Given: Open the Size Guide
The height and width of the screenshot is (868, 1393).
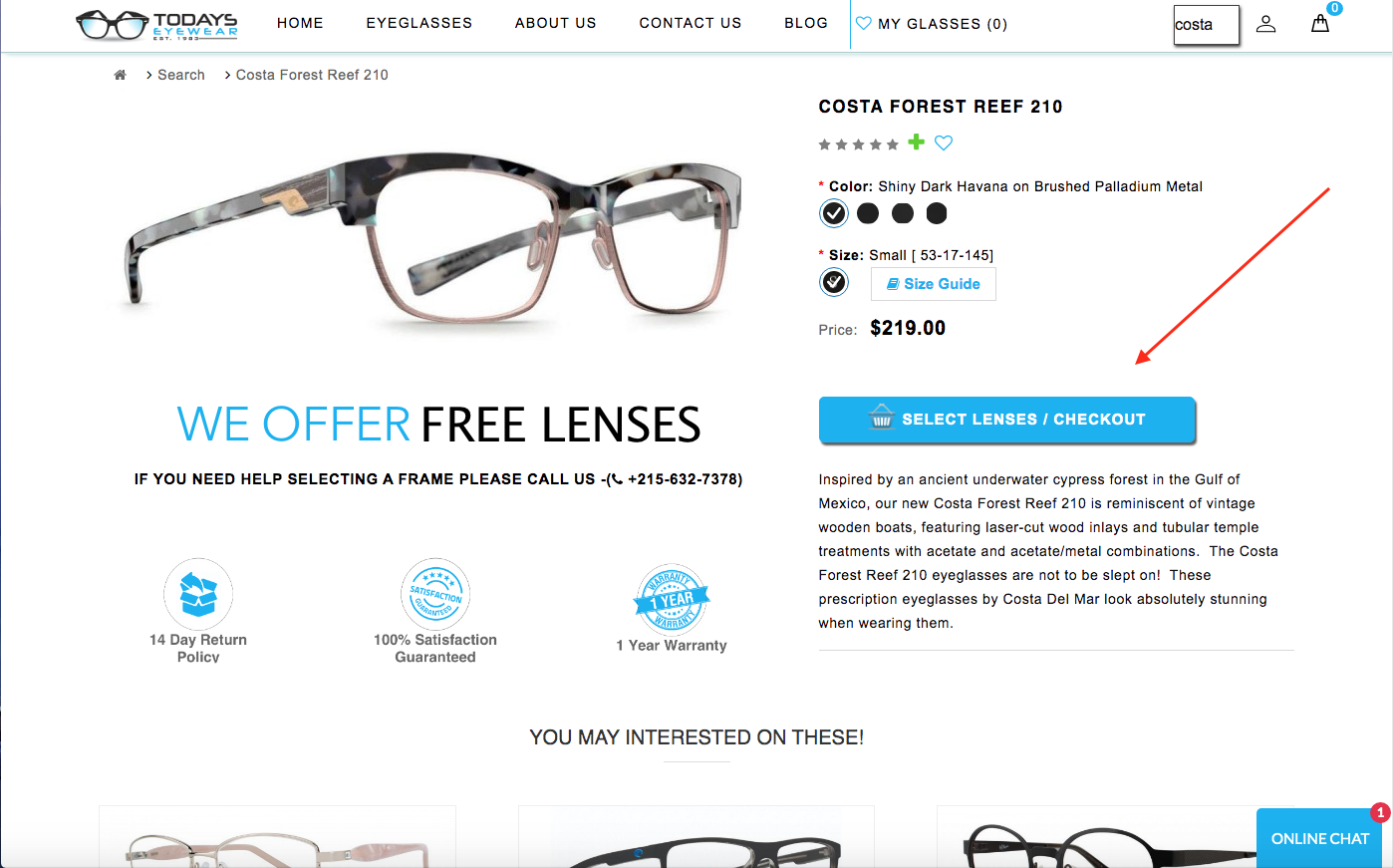Looking at the screenshot, I should coord(934,284).
